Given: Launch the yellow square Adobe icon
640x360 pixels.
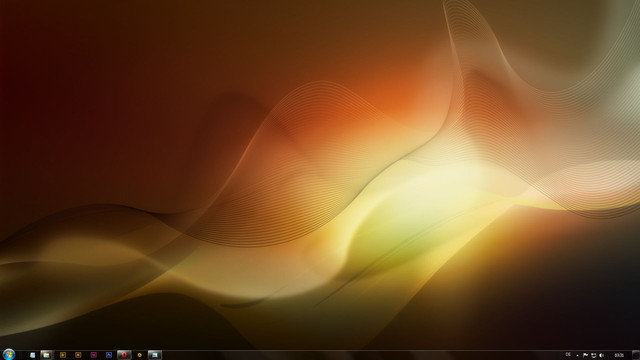Looking at the screenshot, I should pos(62,355).
